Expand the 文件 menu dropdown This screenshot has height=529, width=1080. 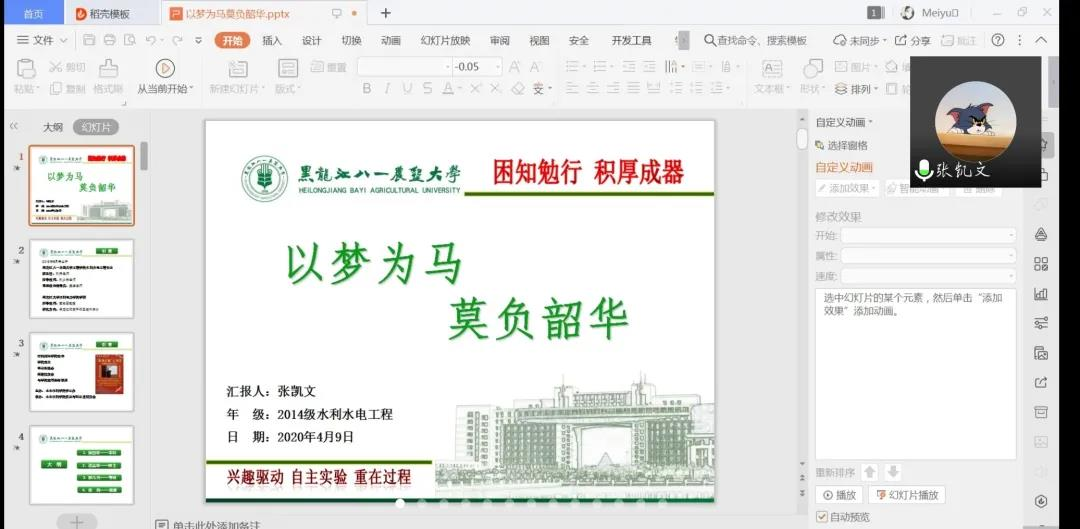pos(42,41)
